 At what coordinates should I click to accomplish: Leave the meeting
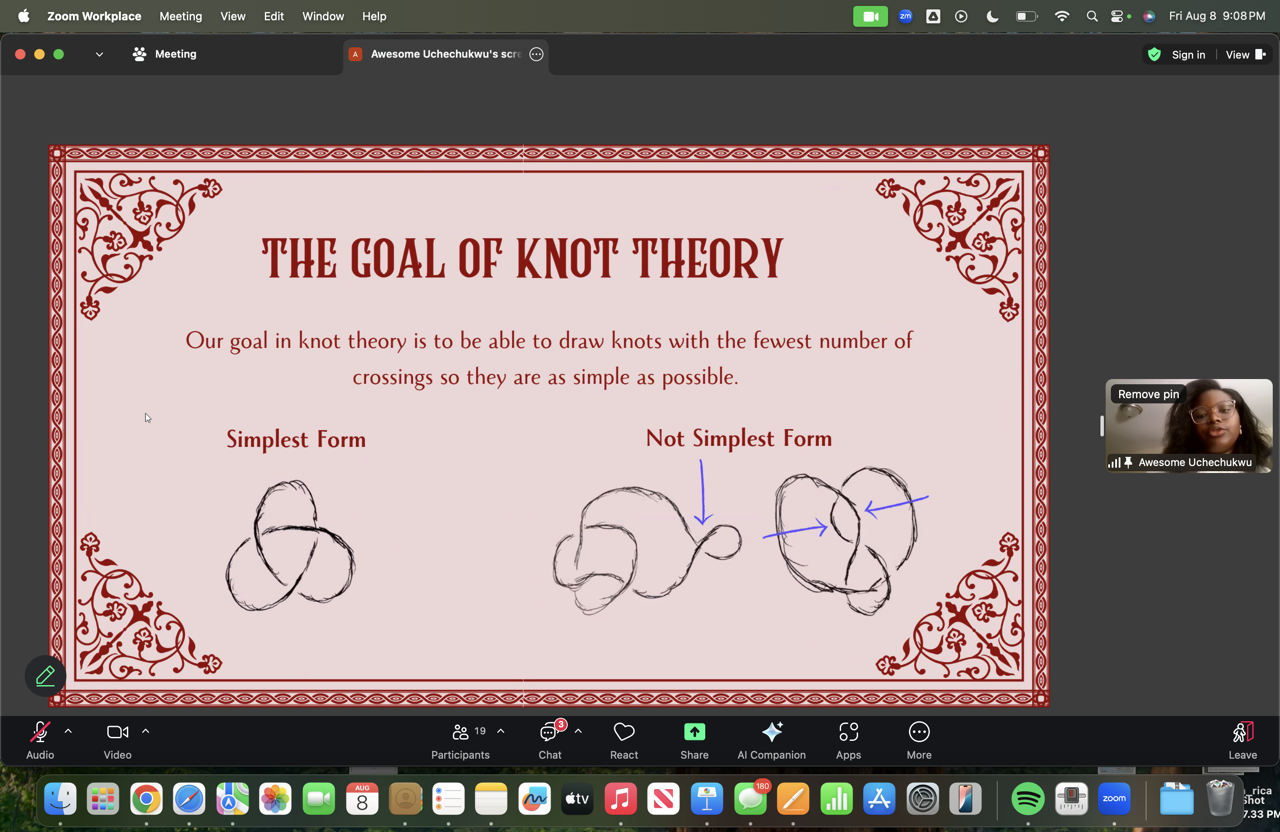(x=1242, y=740)
